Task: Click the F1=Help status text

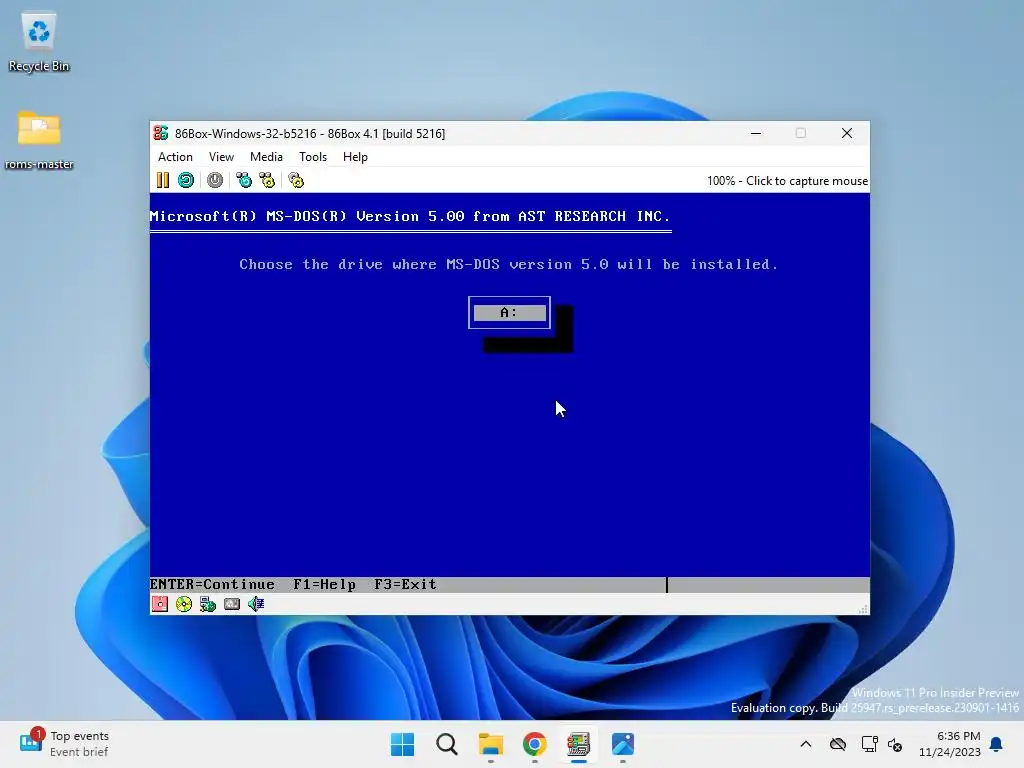Action: [325, 584]
